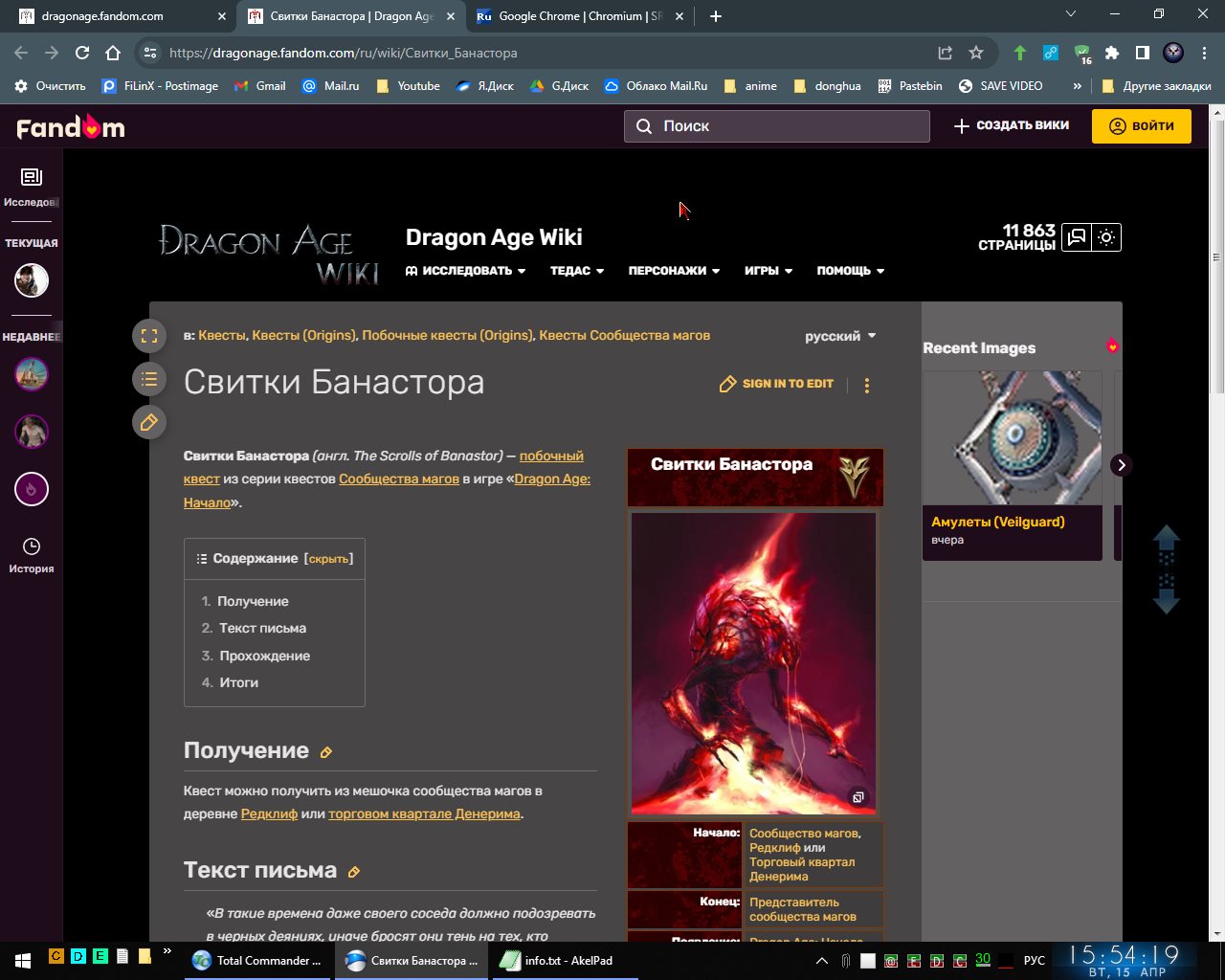This screenshot has width=1225, height=980.
Task: Show hidden tray icons chevron
Action: [x=821, y=960]
